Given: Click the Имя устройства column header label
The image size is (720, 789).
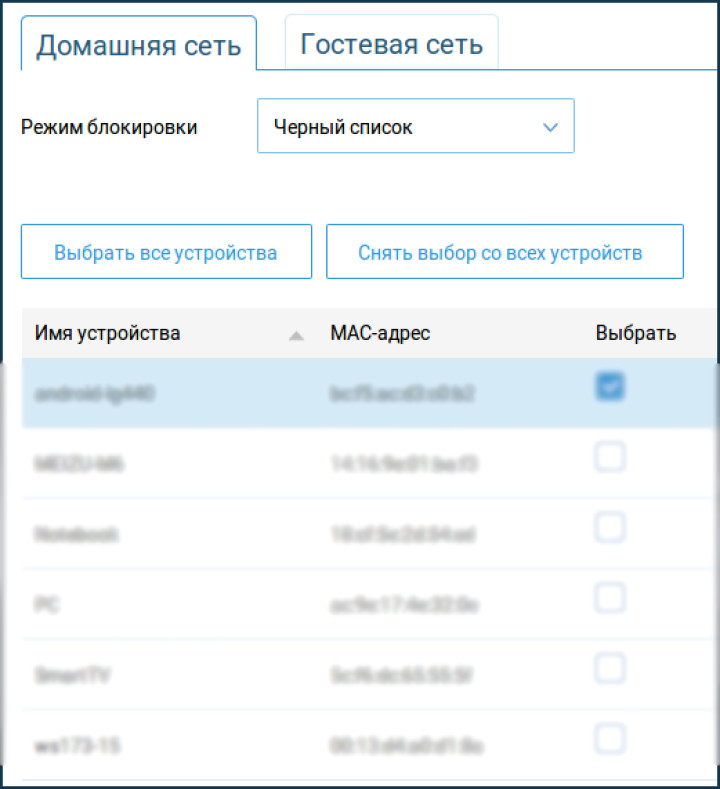Looking at the screenshot, I should point(108,334).
